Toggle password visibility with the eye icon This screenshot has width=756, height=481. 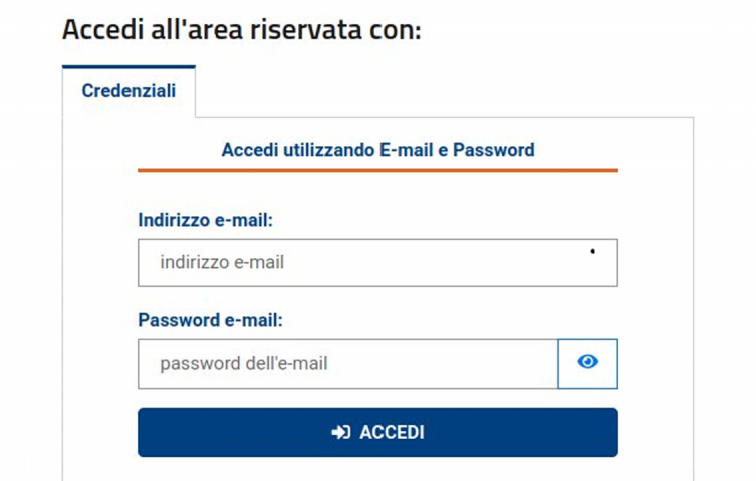pos(588,363)
